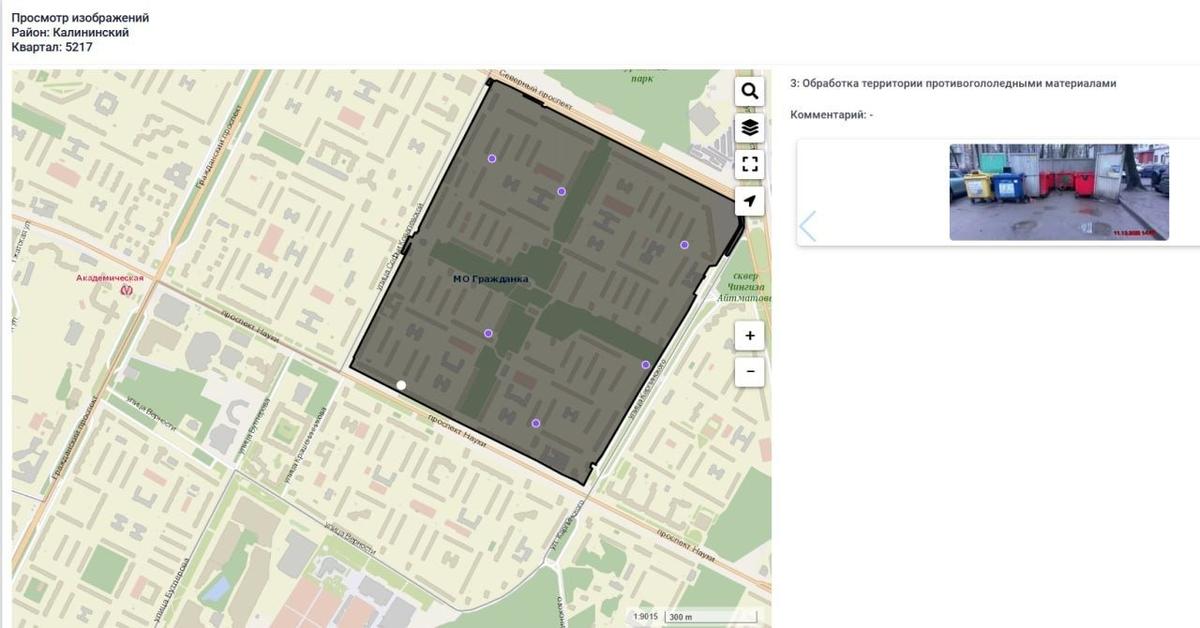Select the northwesternmost purple map marker

click(x=491, y=159)
